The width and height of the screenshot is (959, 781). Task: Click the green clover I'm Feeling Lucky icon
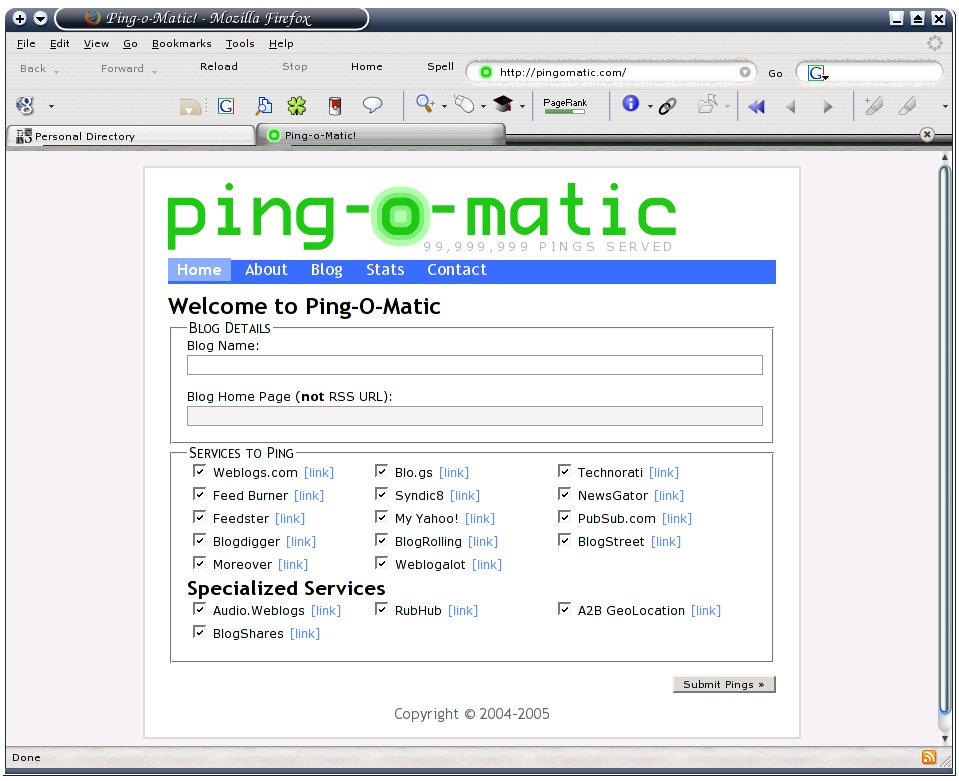(x=297, y=106)
